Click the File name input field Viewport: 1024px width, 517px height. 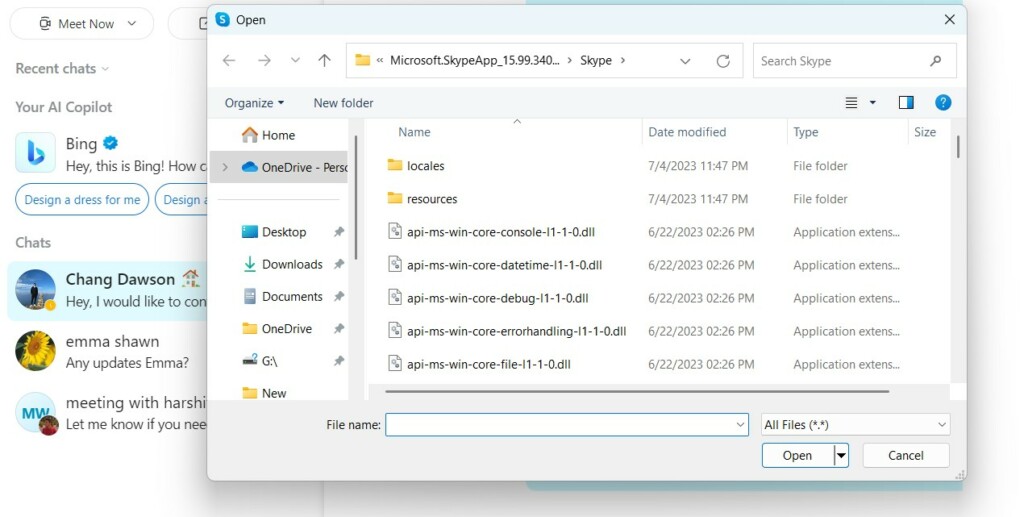pyautogui.click(x=560, y=425)
